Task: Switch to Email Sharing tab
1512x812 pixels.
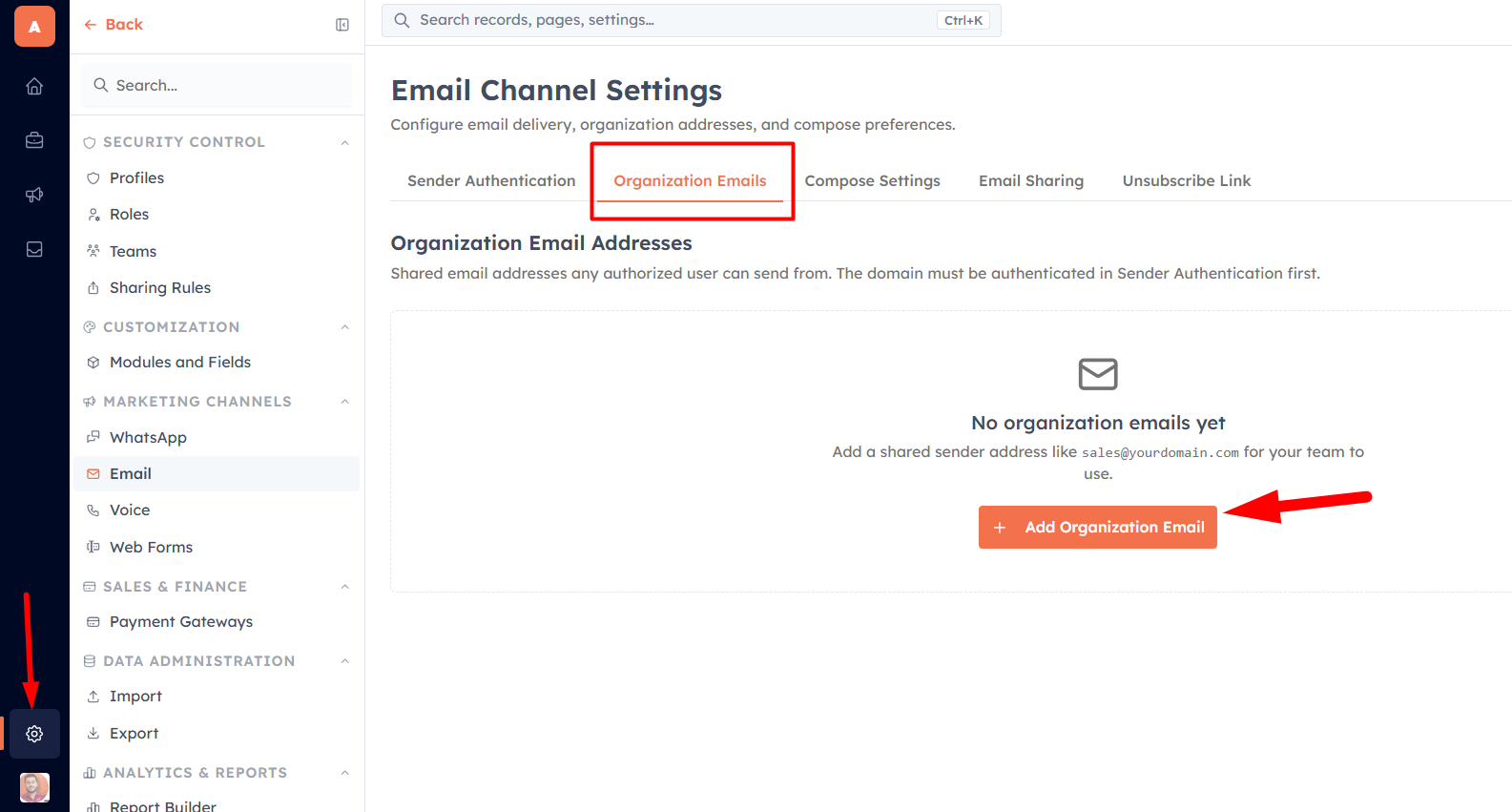Action: coord(1031,181)
